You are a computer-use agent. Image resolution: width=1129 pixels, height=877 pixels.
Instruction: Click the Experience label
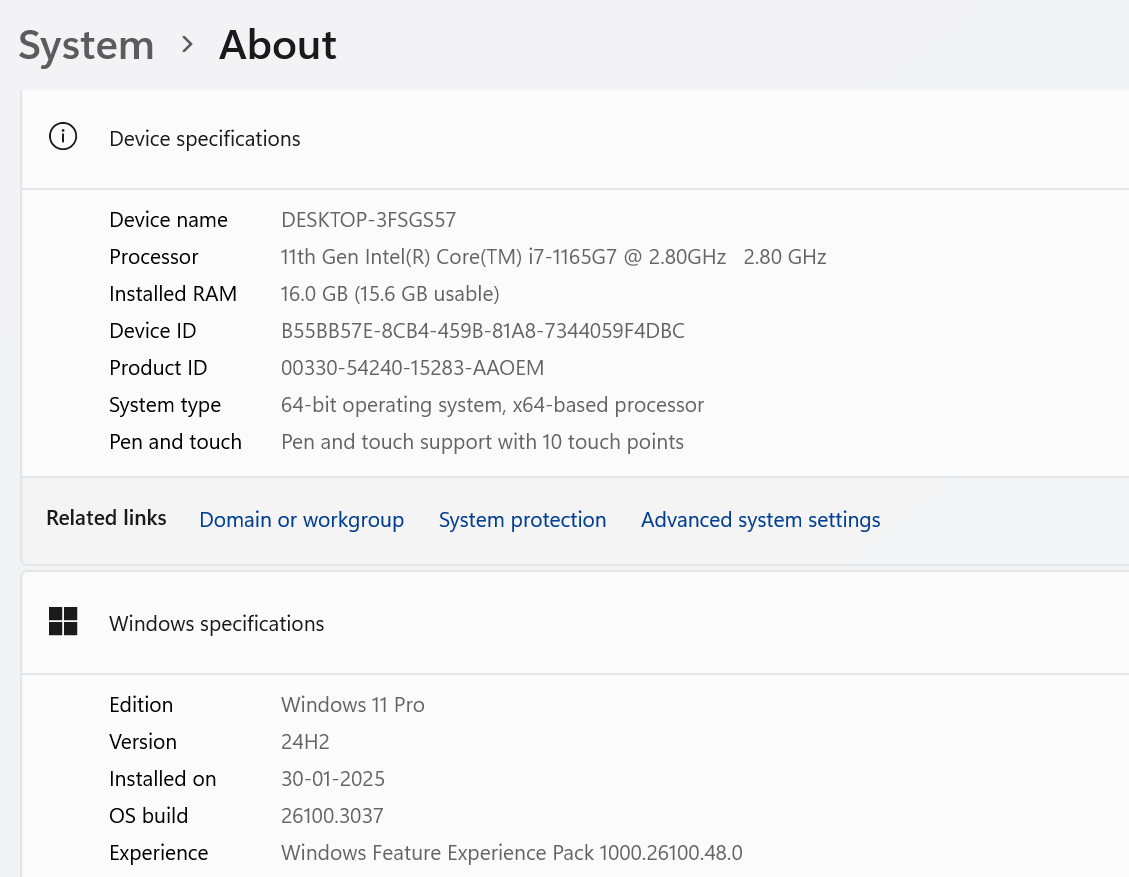click(158, 853)
